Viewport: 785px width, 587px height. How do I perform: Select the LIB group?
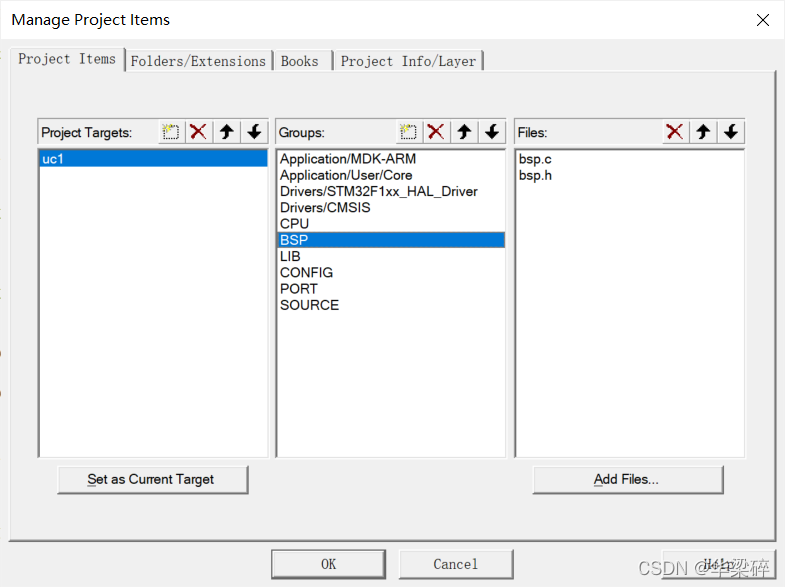pyautogui.click(x=391, y=256)
